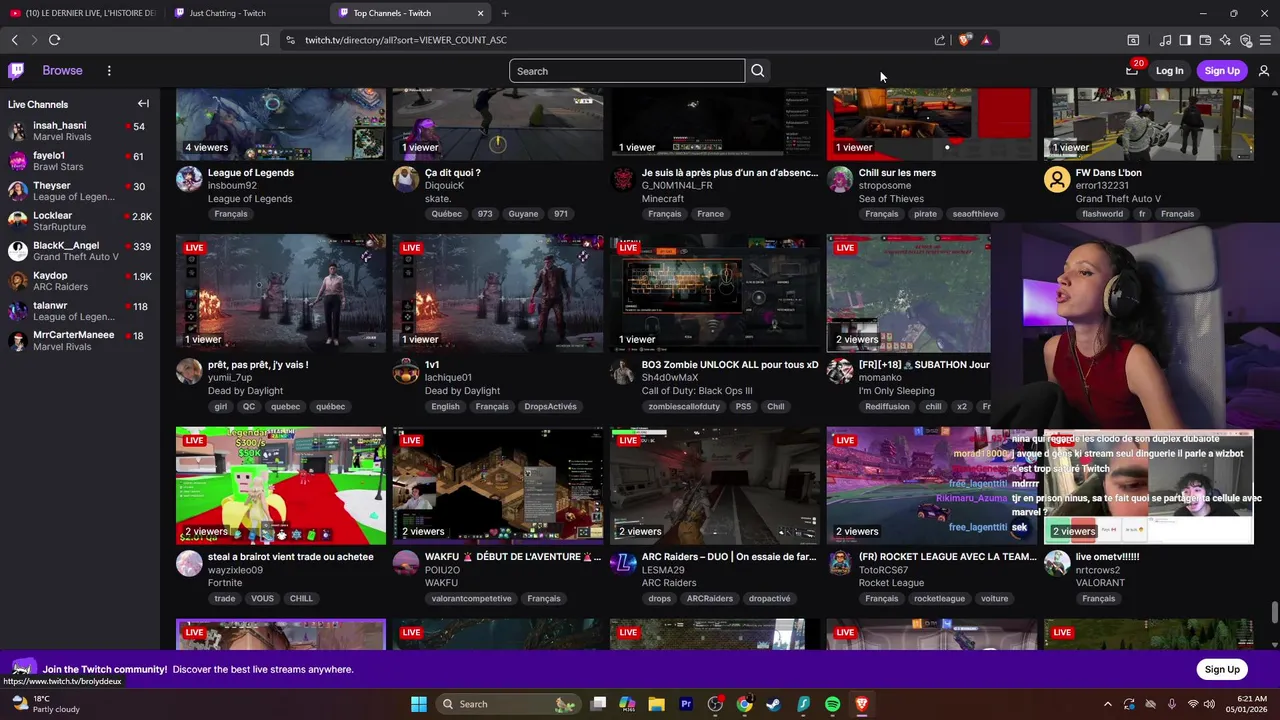
Task: Reload the page with browser refresh
Action: tap(54, 40)
